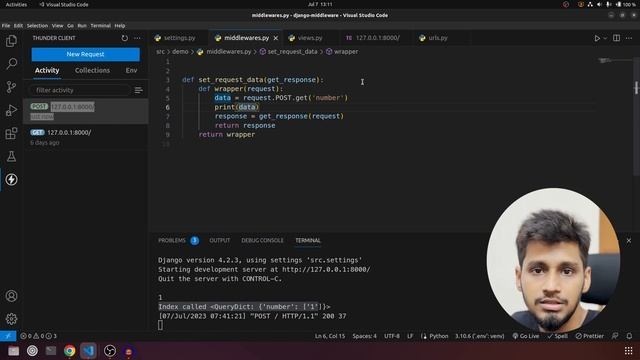Click Go Live in status bar
The width and height of the screenshot is (640, 360).
tap(526, 336)
